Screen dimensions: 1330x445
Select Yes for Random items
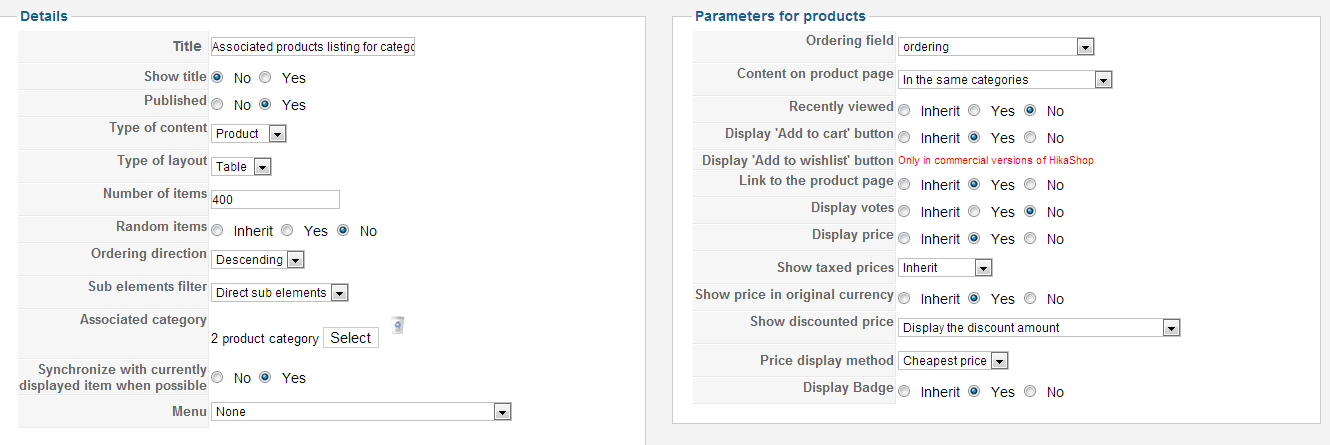(x=287, y=230)
